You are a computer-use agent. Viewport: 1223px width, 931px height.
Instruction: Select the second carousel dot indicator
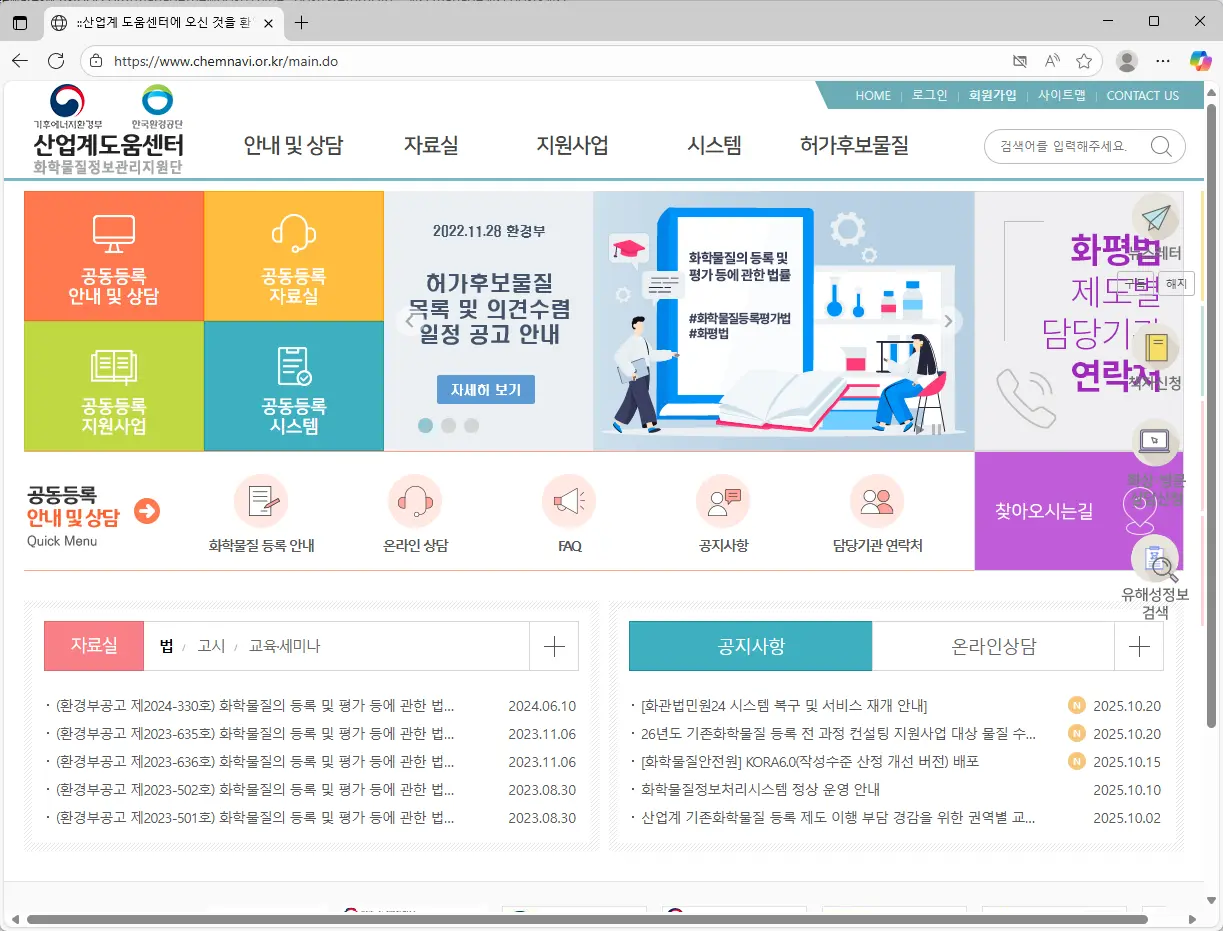point(448,425)
